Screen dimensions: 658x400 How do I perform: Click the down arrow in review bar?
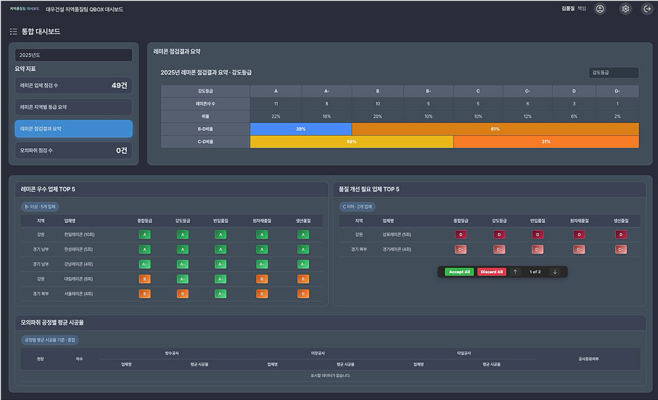[x=555, y=271]
